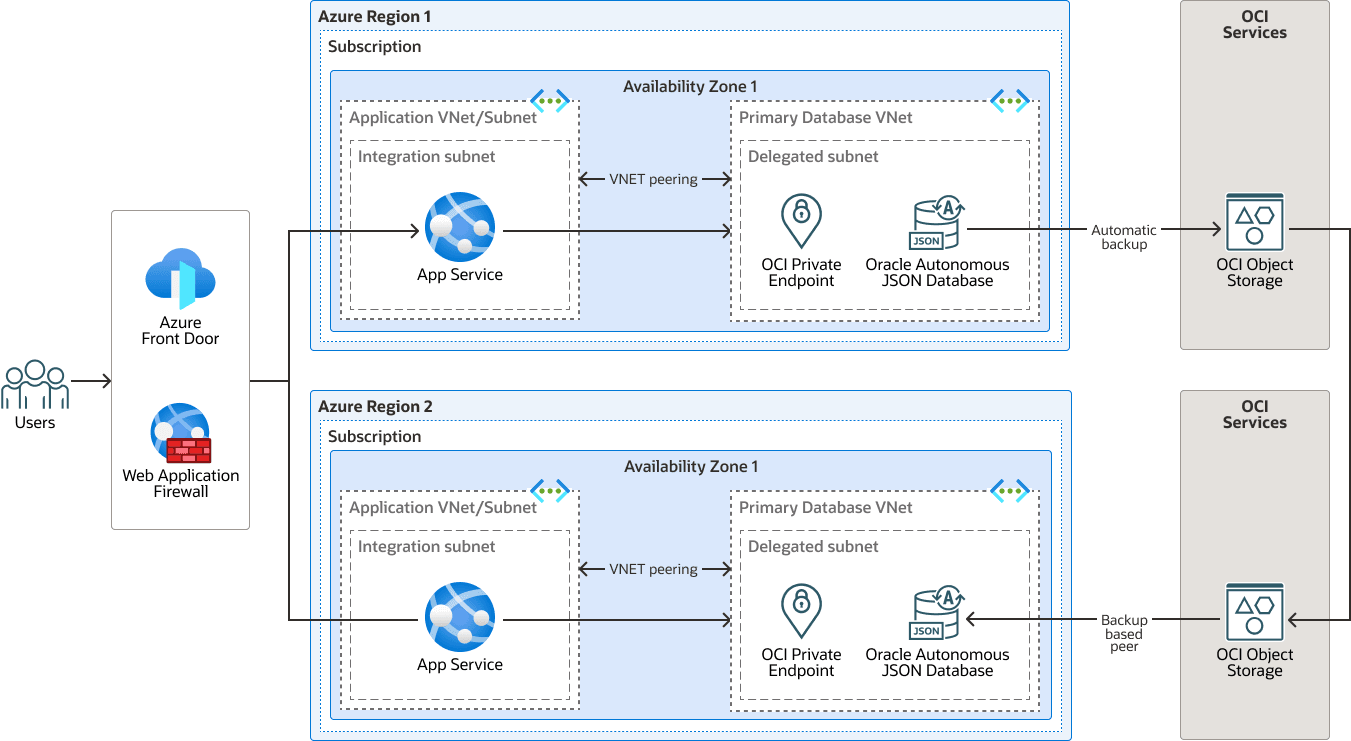The width and height of the screenshot is (1351, 741).
Task: Click OCI Private Endpoint icon in Region 2
Action: click(x=801, y=611)
